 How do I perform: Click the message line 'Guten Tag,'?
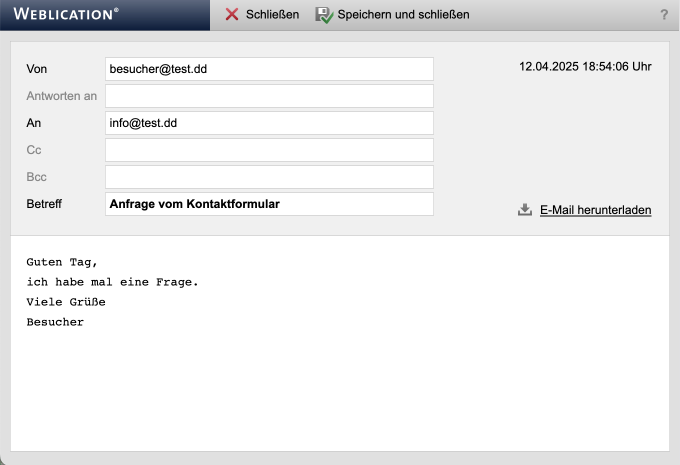(x=62, y=262)
